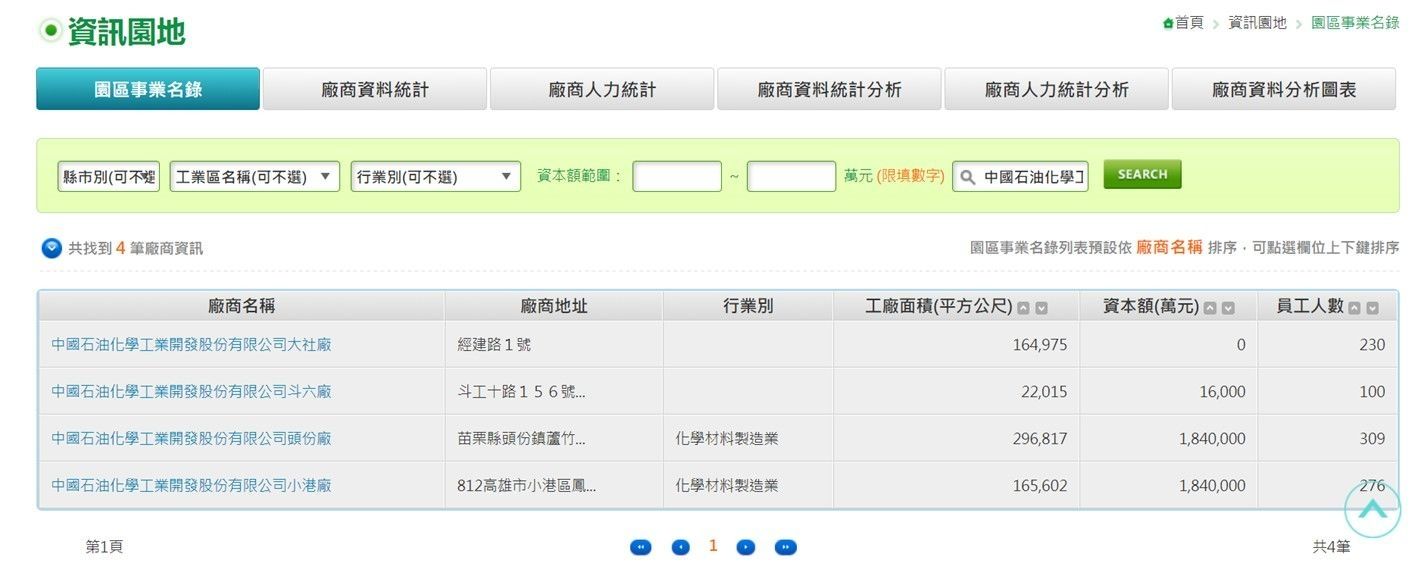The height and width of the screenshot is (570, 1416).
Task: Click address cell 812高雄市小港區鳳...
Action: coord(526,485)
